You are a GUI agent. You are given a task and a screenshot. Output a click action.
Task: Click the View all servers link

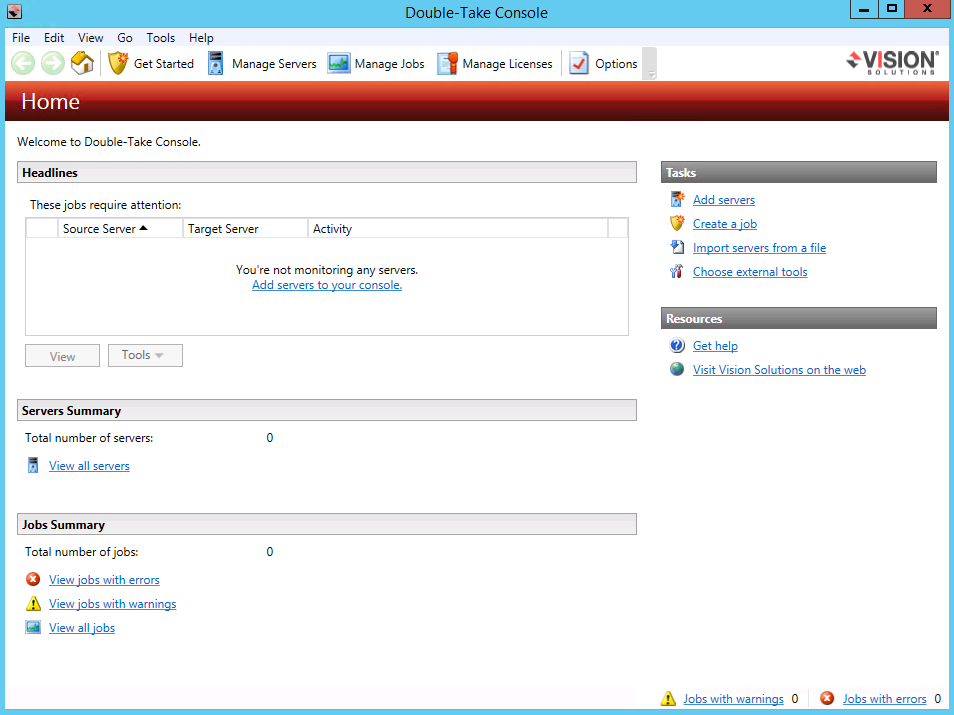89,466
